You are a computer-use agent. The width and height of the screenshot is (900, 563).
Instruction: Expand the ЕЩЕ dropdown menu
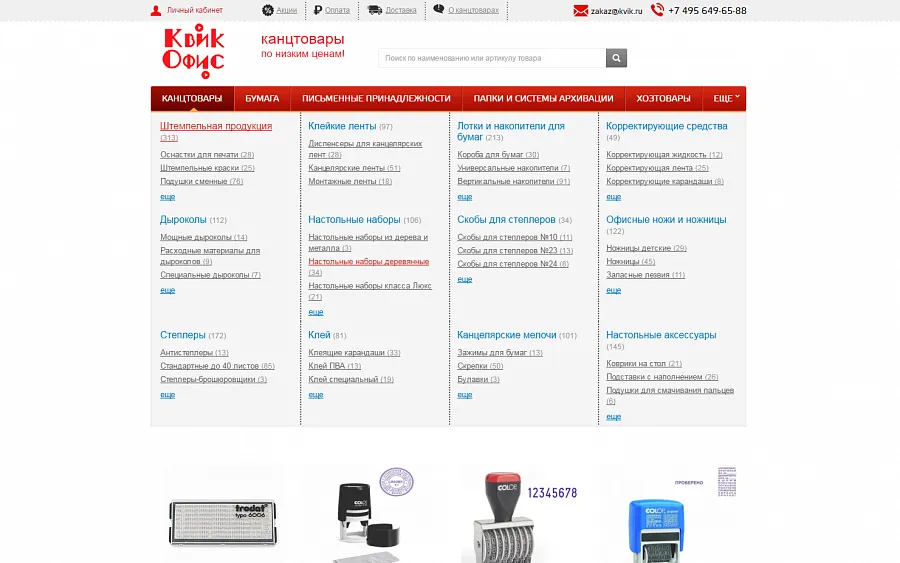(x=724, y=99)
